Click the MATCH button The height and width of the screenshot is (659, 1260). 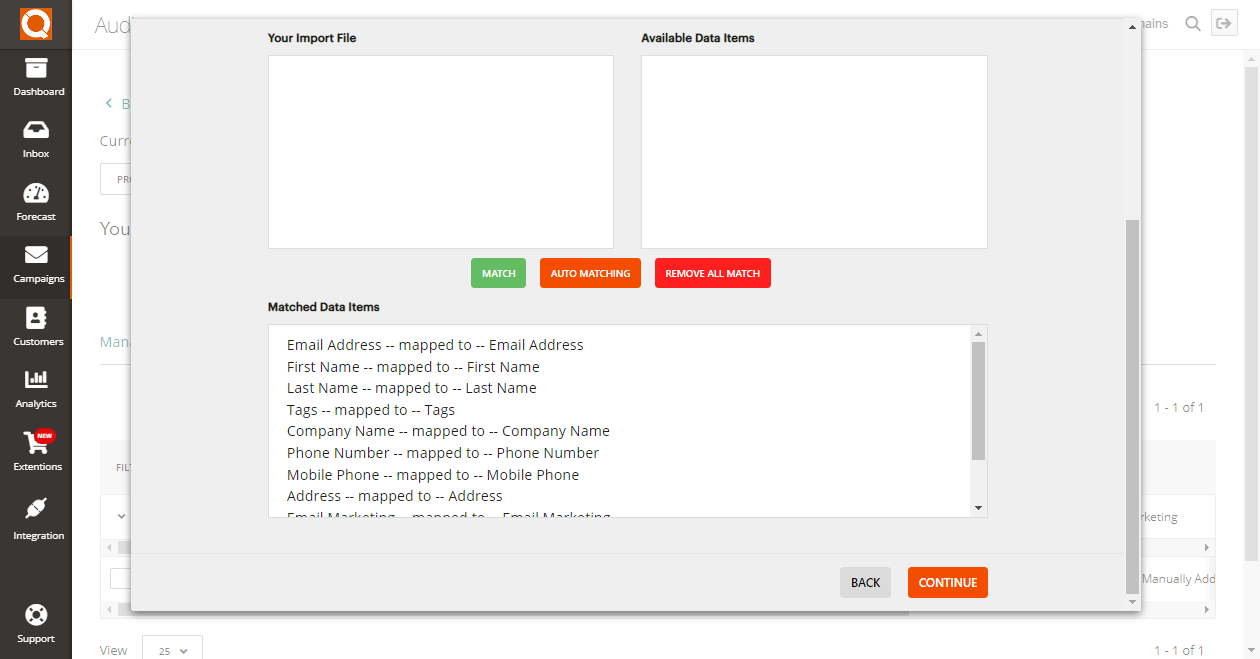pos(498,272)
